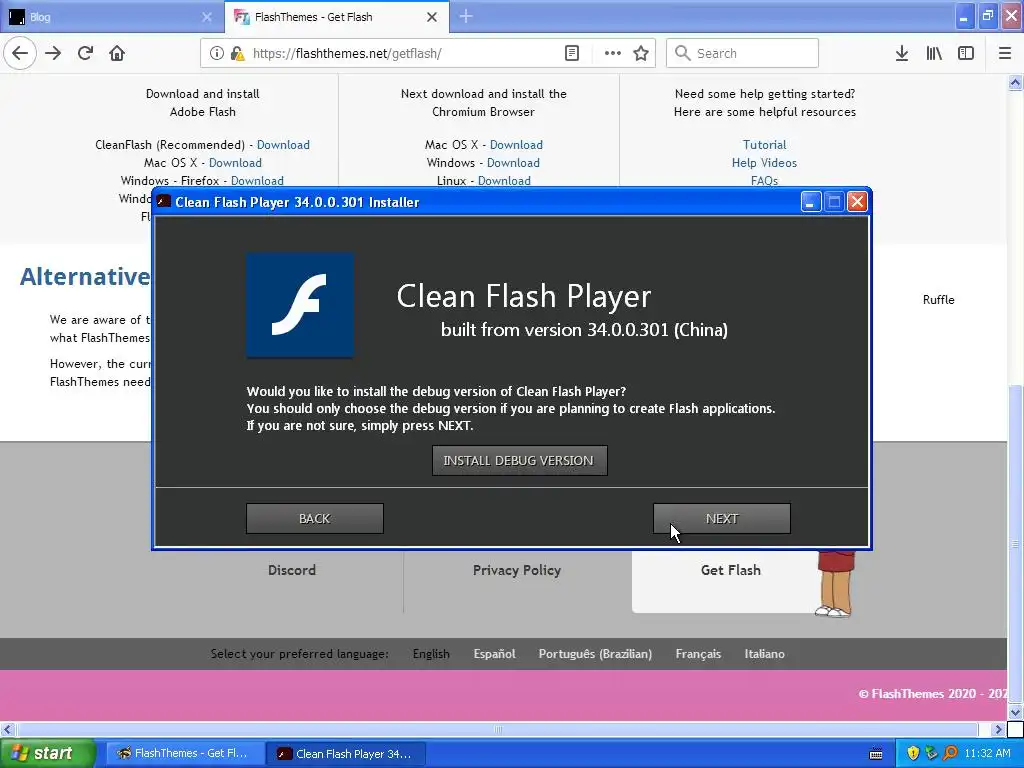Select the FlashThemes - Get Flash tab

pos(336,17)
